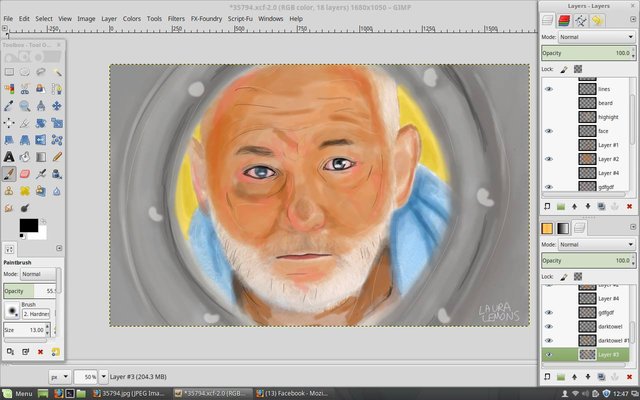Open Mode dropdown in dock with Gradients tab
Screen dimensions: 640x400
(x=596, y=244)
